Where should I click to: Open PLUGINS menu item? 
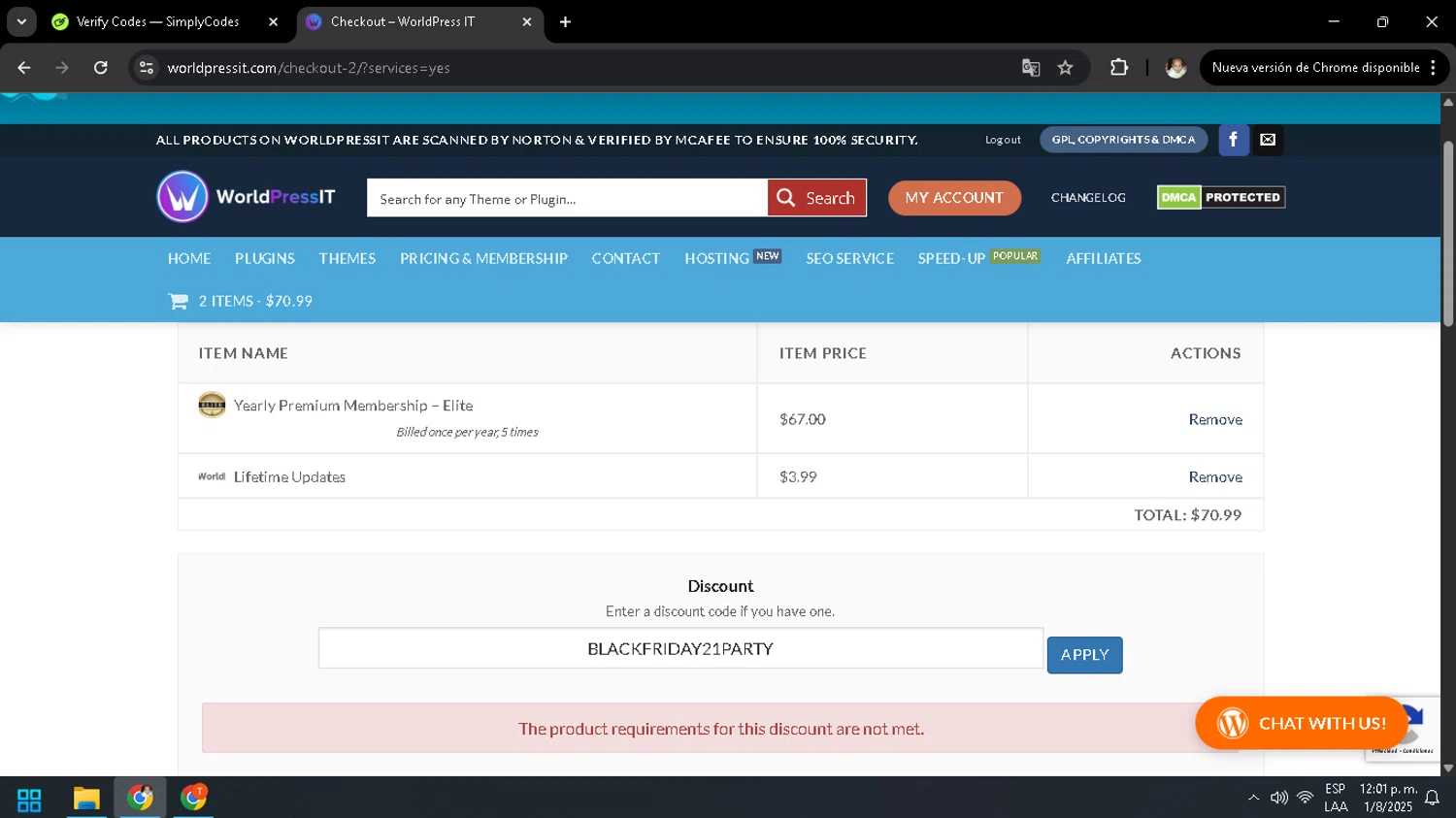tap(264, 258)
